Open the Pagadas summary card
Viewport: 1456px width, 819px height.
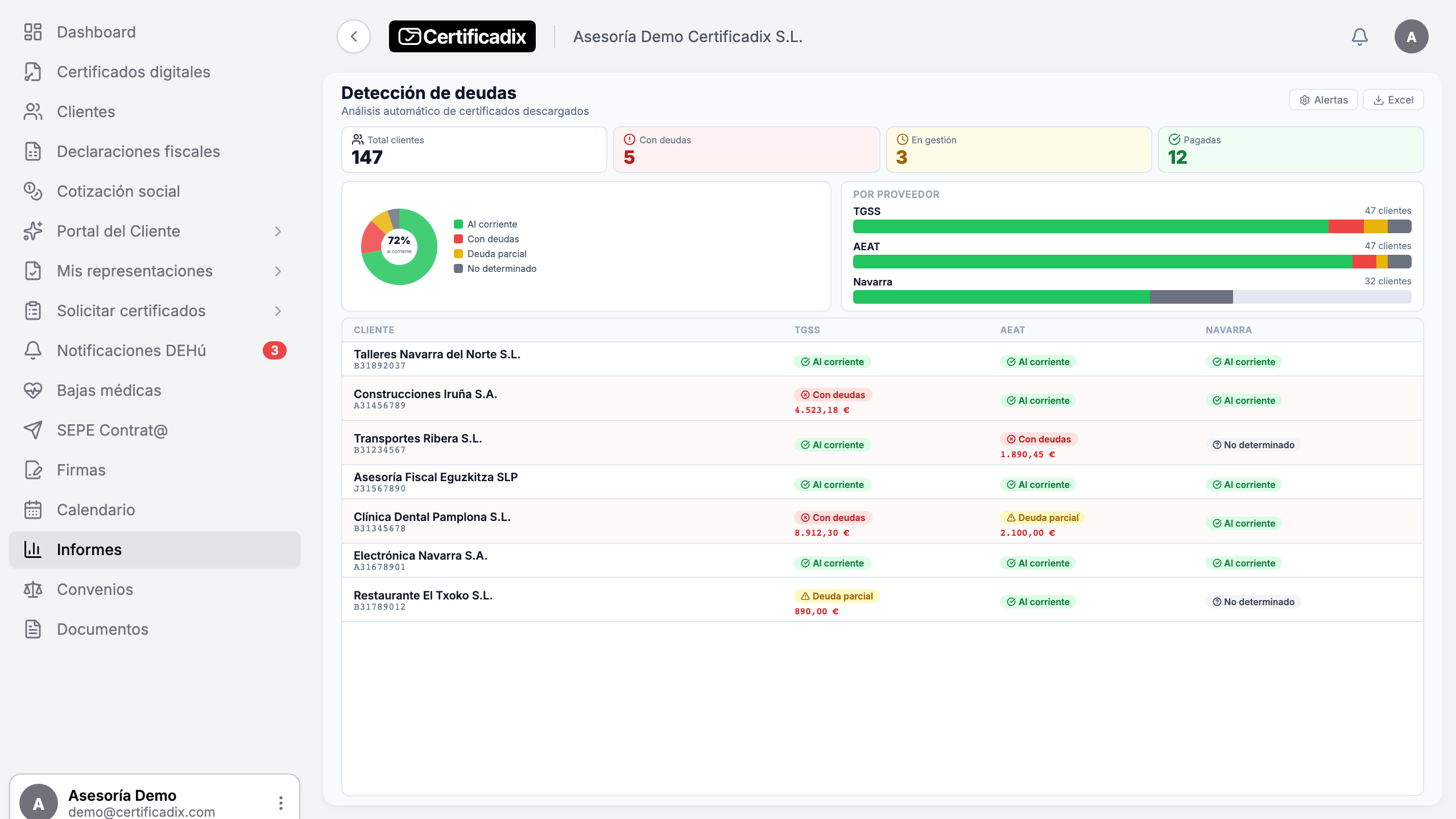click(1291, 149)
